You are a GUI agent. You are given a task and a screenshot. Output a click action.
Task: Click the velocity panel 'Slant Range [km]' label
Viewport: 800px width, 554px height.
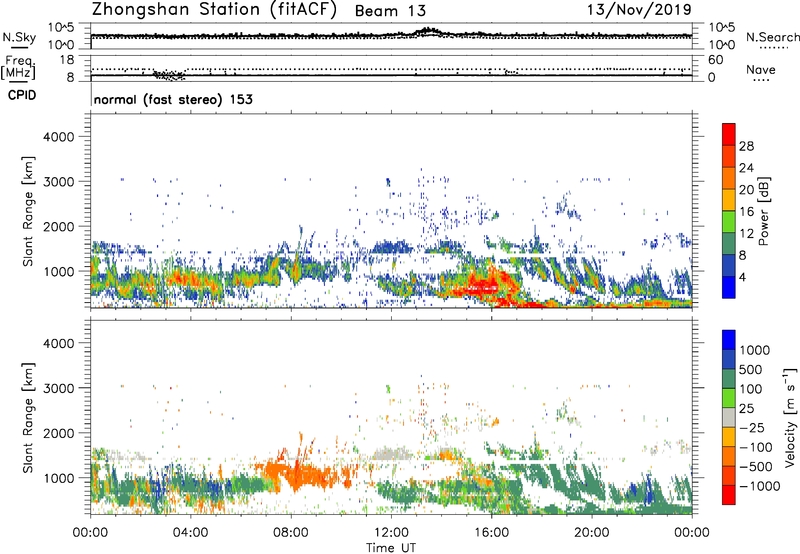[28, 417]
